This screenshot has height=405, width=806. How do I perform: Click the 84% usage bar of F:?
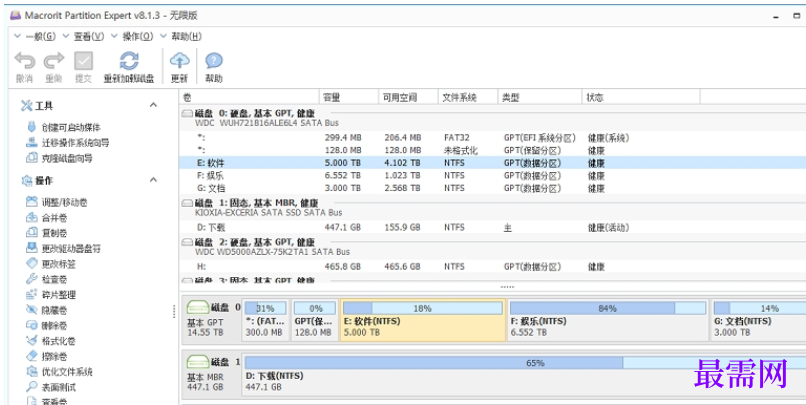pyautogui.click(x=608, y=308)
